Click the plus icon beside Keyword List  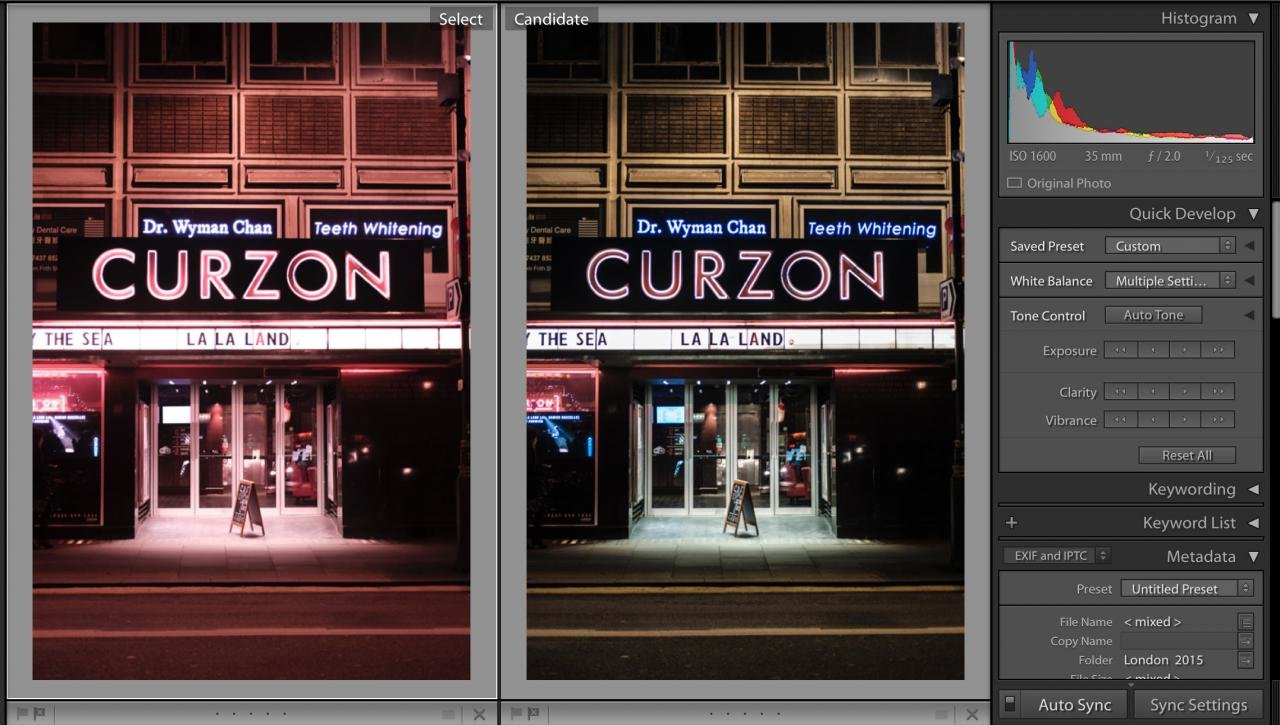[x=1011, y=522]
